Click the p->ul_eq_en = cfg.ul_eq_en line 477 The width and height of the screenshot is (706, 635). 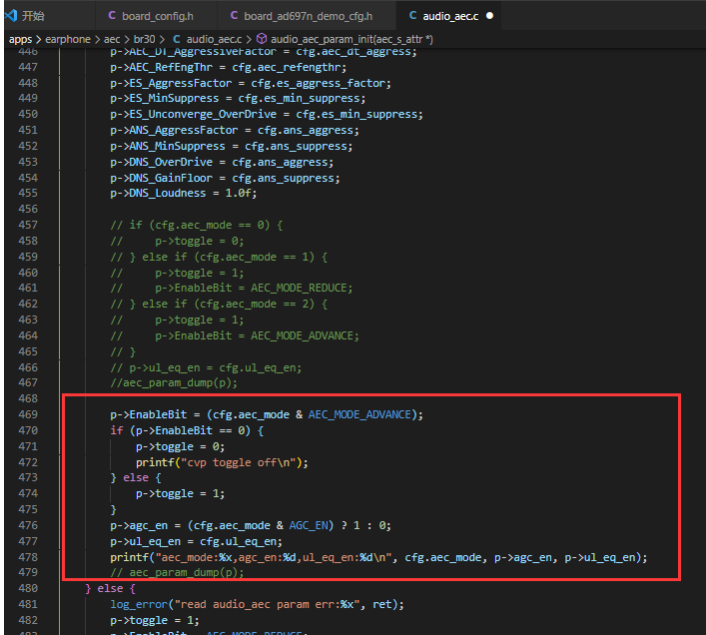(196, 541)
